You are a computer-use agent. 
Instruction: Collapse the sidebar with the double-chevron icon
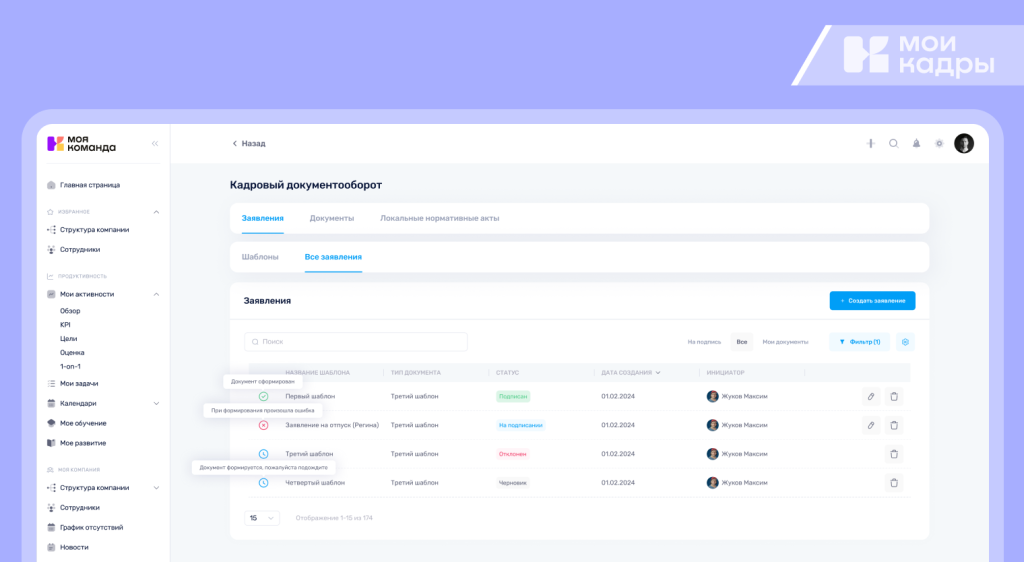click(155, 144)
